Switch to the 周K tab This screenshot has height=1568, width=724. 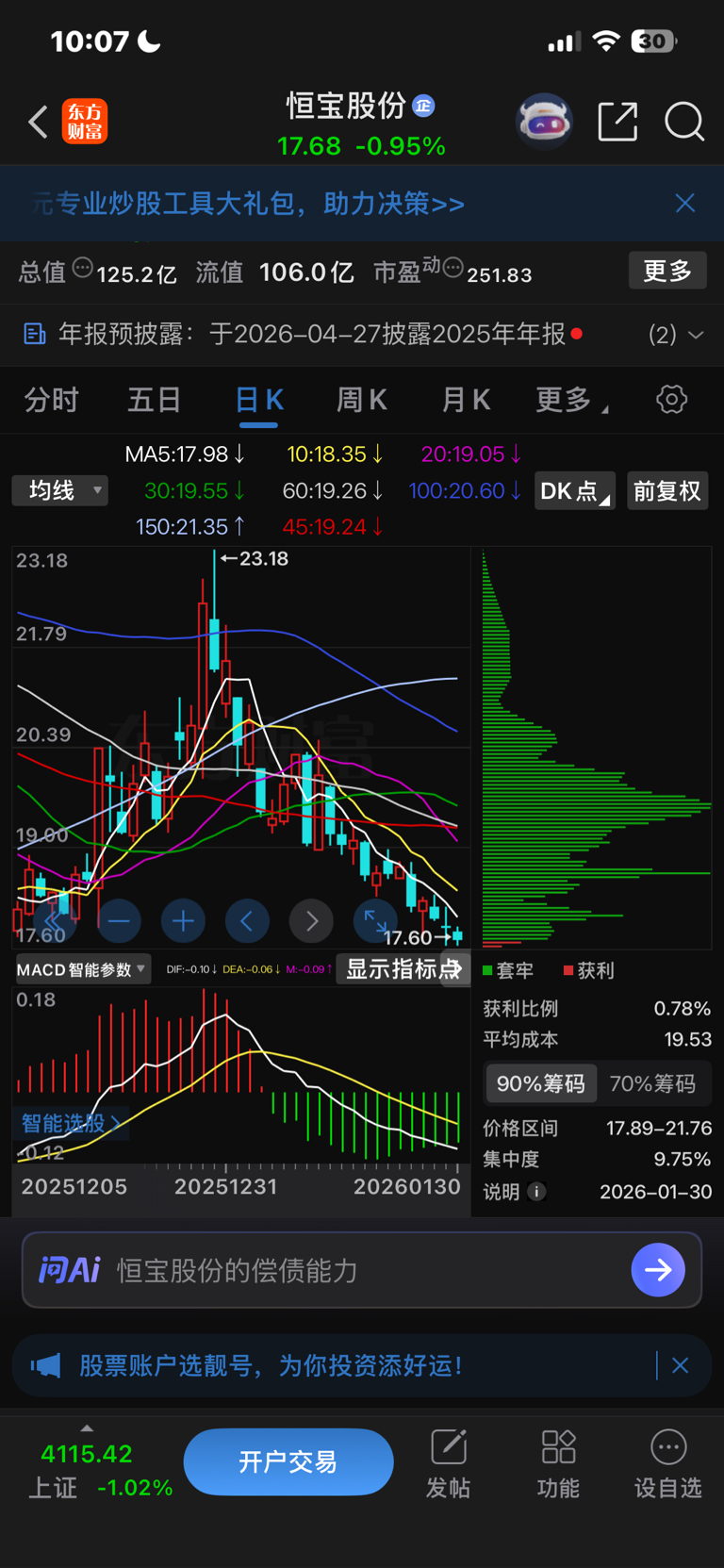click(362, 400)
